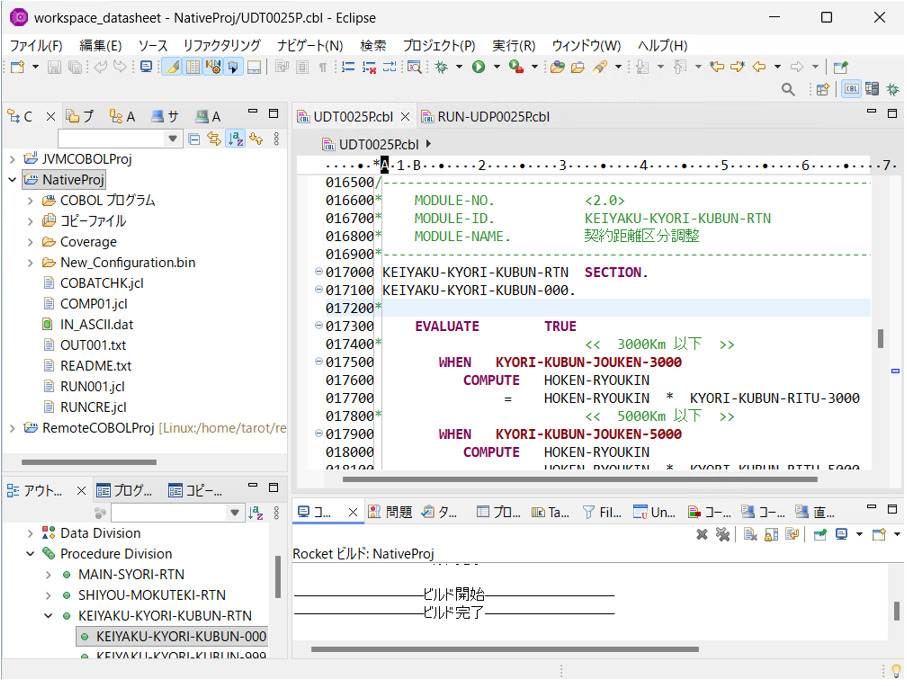This screenshot has width=907, height=686.
Task: Enable link with editor in the explorer
Action: pyautogui.click(x=214, y=138)
